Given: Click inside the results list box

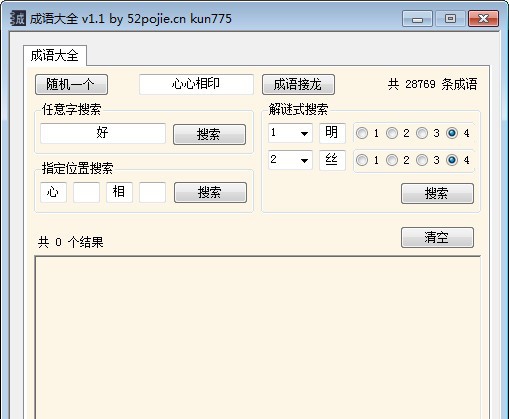Looking at the screenshot, I should [258, 337].
